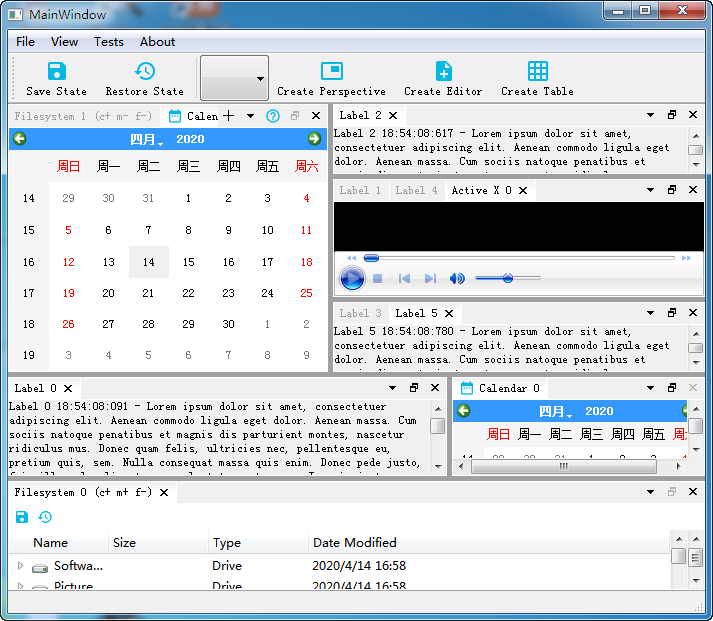Image resolution: width=713 pixels, height=621 pixels.
Task: Open the month dropdown in large calendar
Action: click(146, 140)
